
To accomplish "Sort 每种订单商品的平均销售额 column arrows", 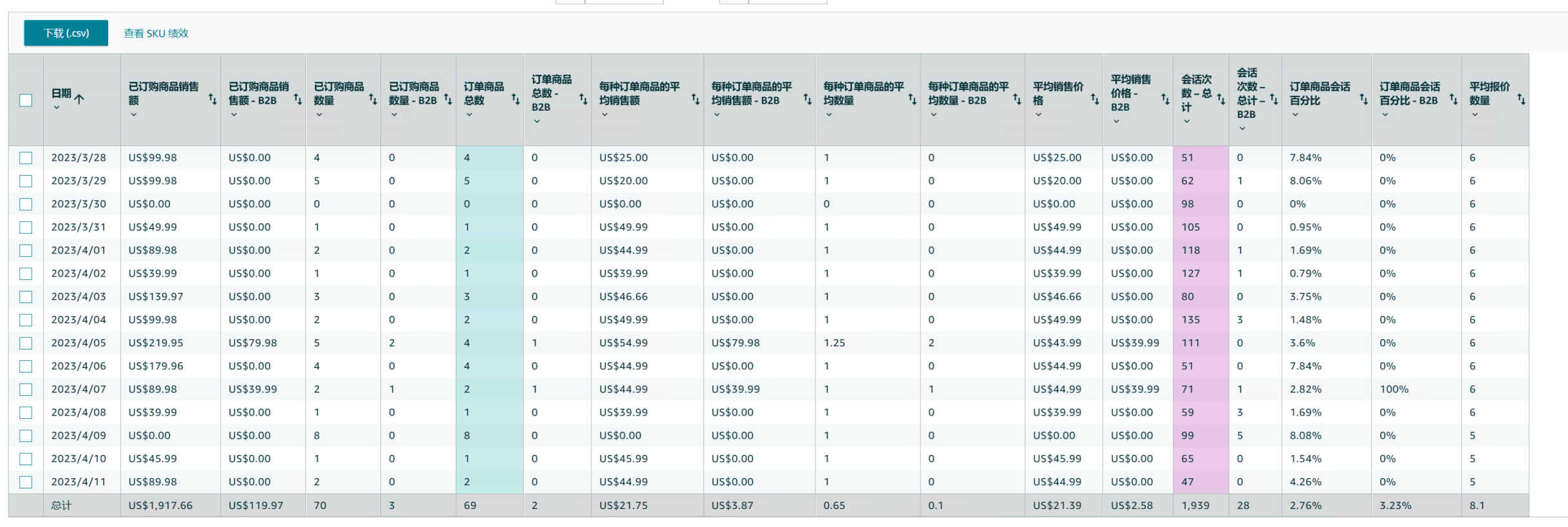I will (x=696, y=99).
